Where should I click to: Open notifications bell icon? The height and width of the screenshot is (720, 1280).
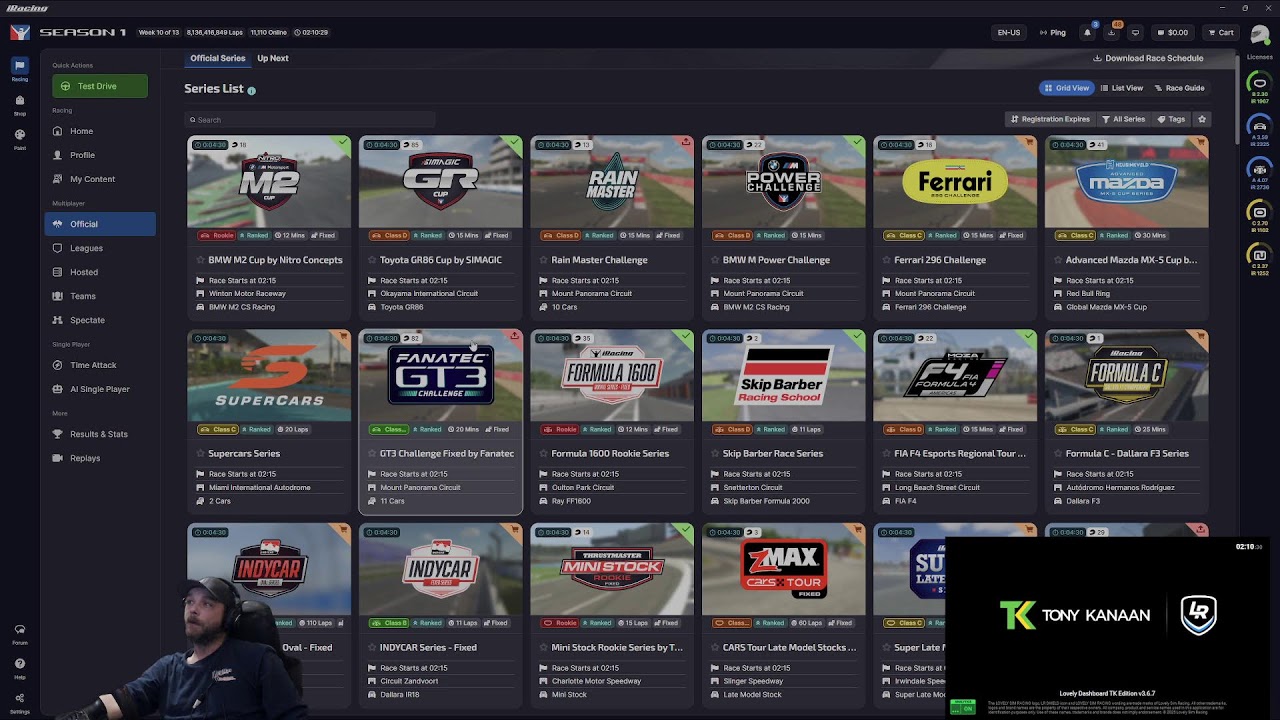point(1087,32)
